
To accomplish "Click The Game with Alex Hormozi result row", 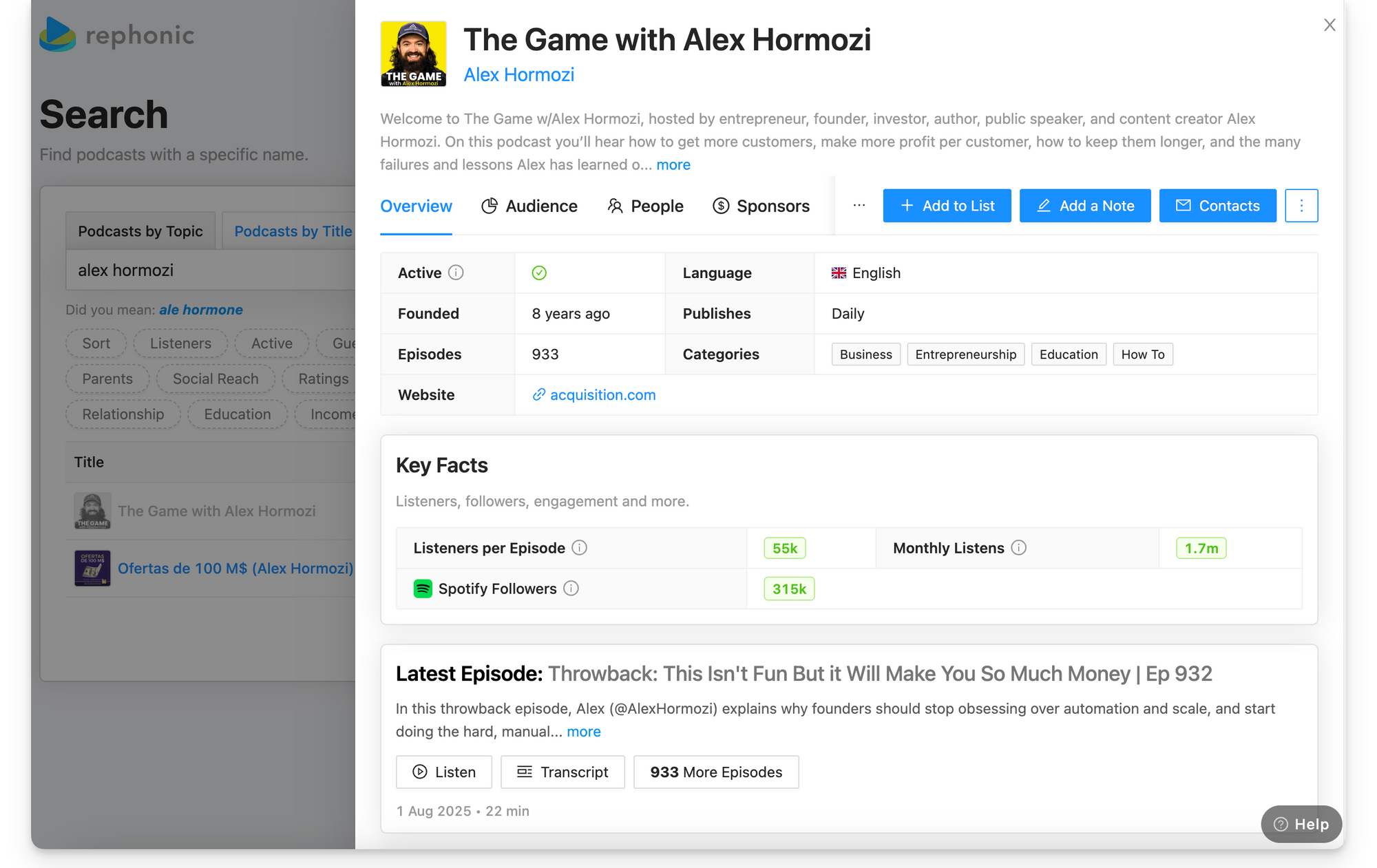I will click(x=211, y=511).
